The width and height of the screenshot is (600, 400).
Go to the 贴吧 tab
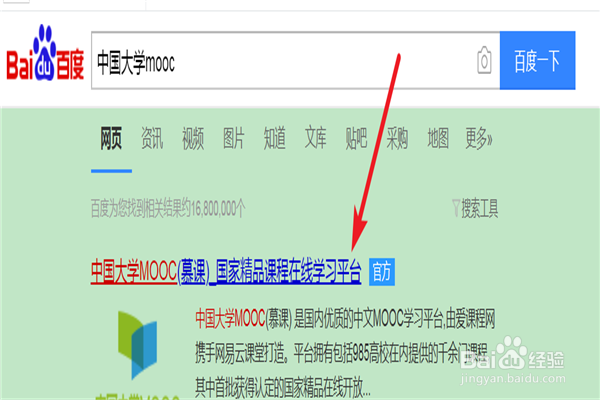(x=356, y=138)
